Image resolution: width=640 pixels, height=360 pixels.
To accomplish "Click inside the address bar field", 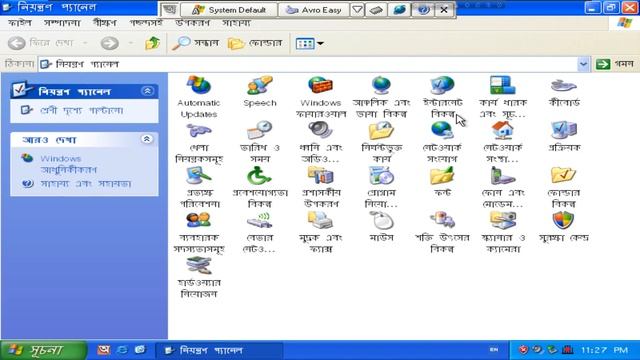I will 308,64.
